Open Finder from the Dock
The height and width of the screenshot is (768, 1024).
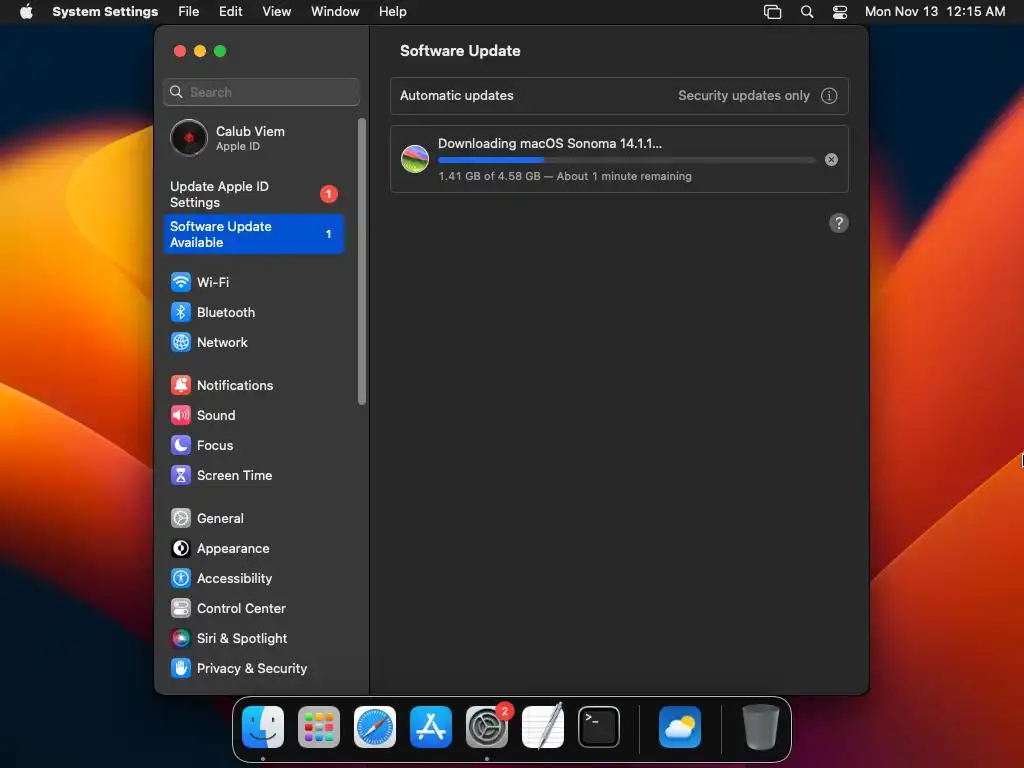click(x=263, y=727)
